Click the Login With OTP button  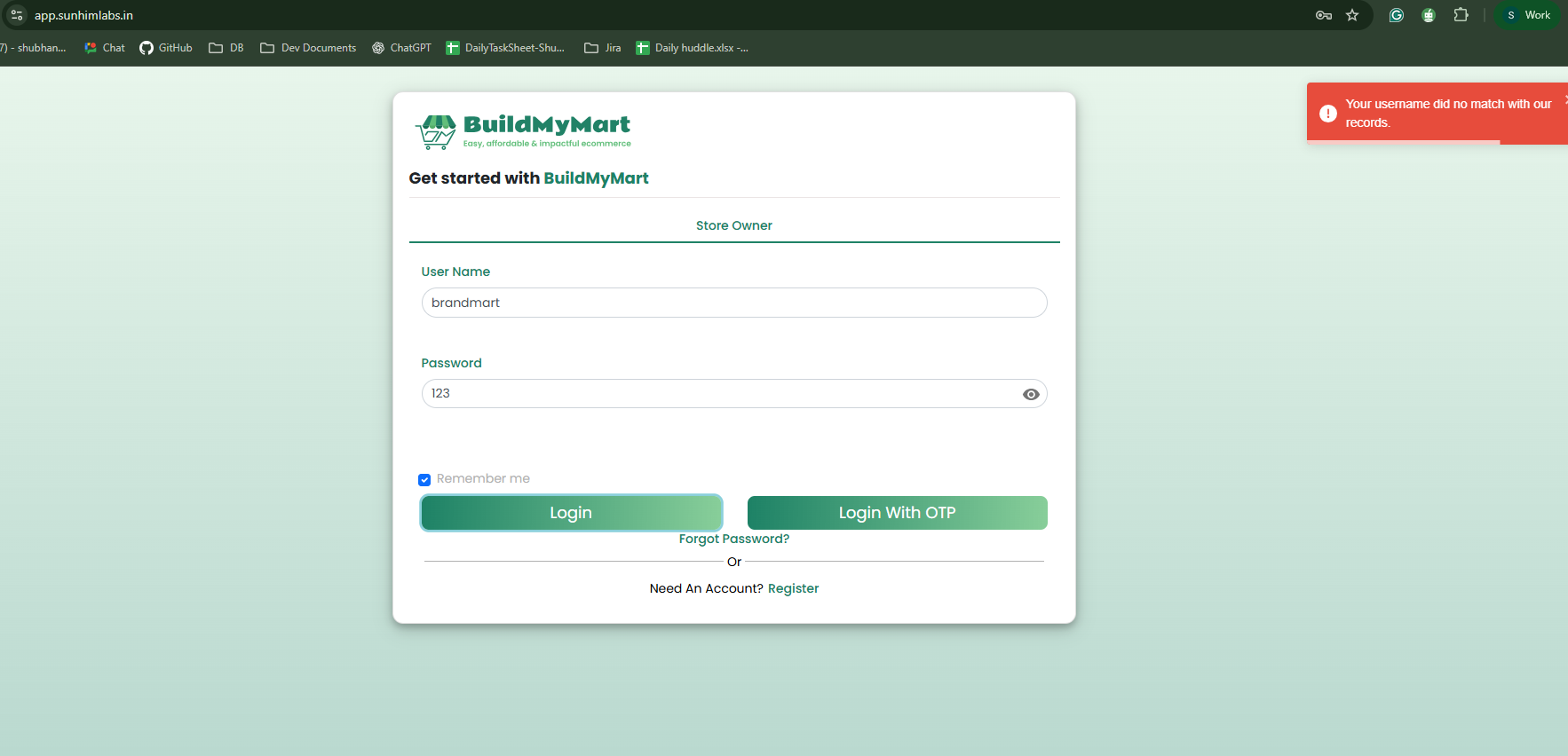tap(898, 513)
